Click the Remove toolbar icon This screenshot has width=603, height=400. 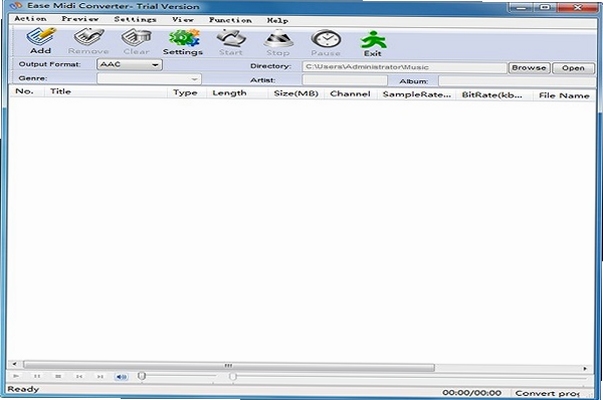(88, 41)
